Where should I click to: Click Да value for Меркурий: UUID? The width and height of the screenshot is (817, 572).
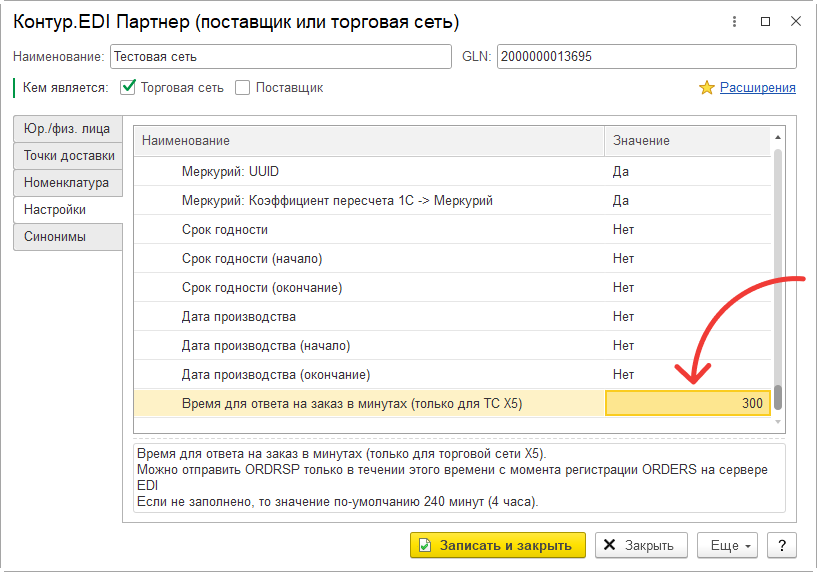pos(621,171)
